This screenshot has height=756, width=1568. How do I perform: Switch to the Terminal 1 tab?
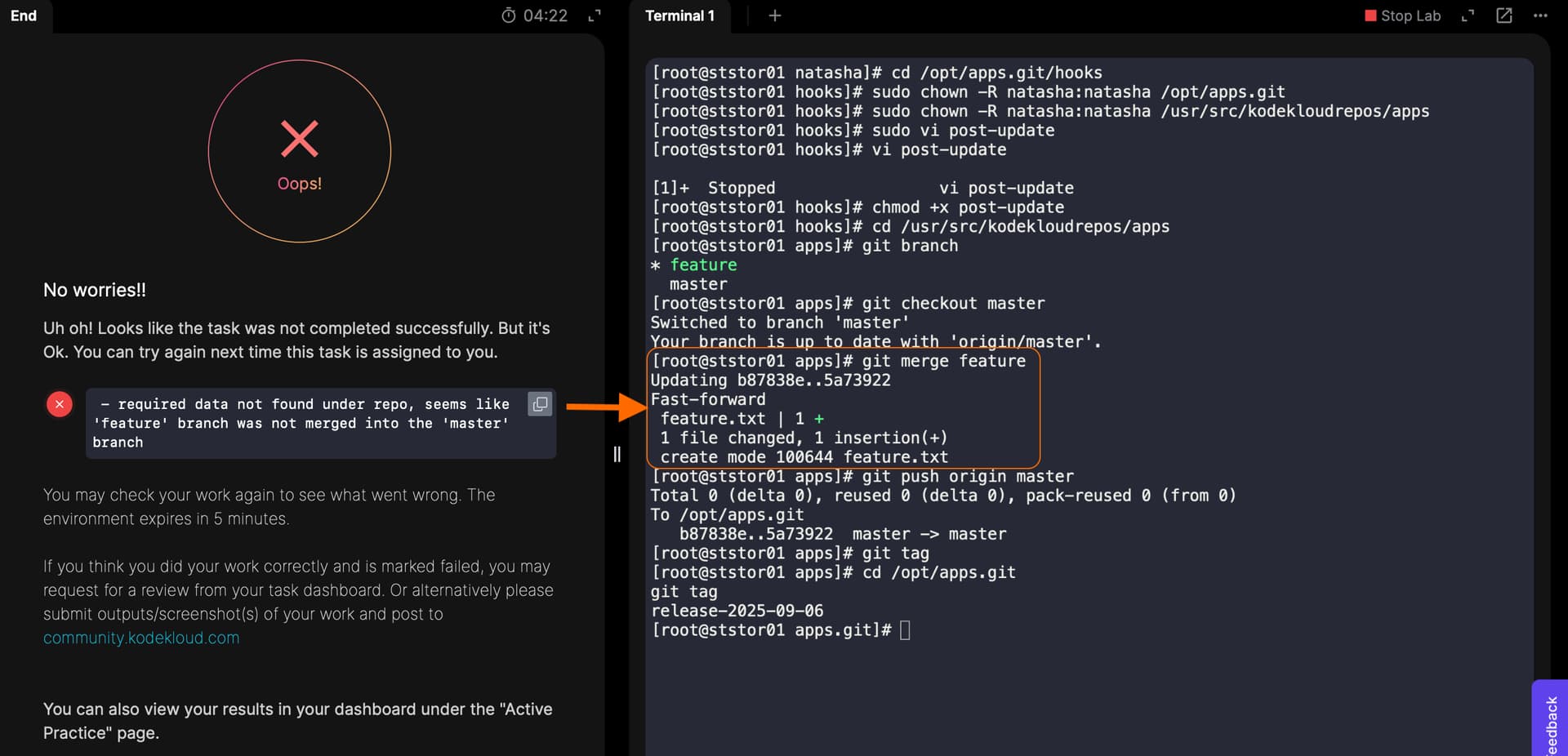[x=679, y=16]
